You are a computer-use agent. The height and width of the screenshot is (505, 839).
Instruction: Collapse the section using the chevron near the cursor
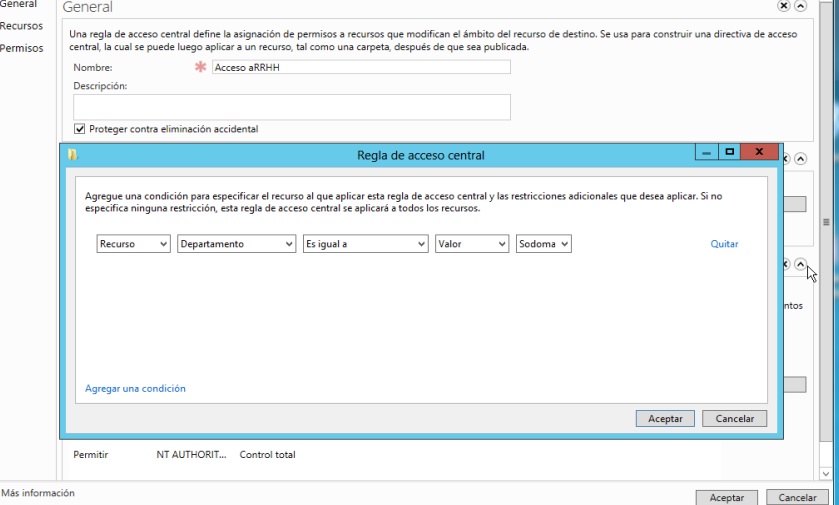coord(801,264)
